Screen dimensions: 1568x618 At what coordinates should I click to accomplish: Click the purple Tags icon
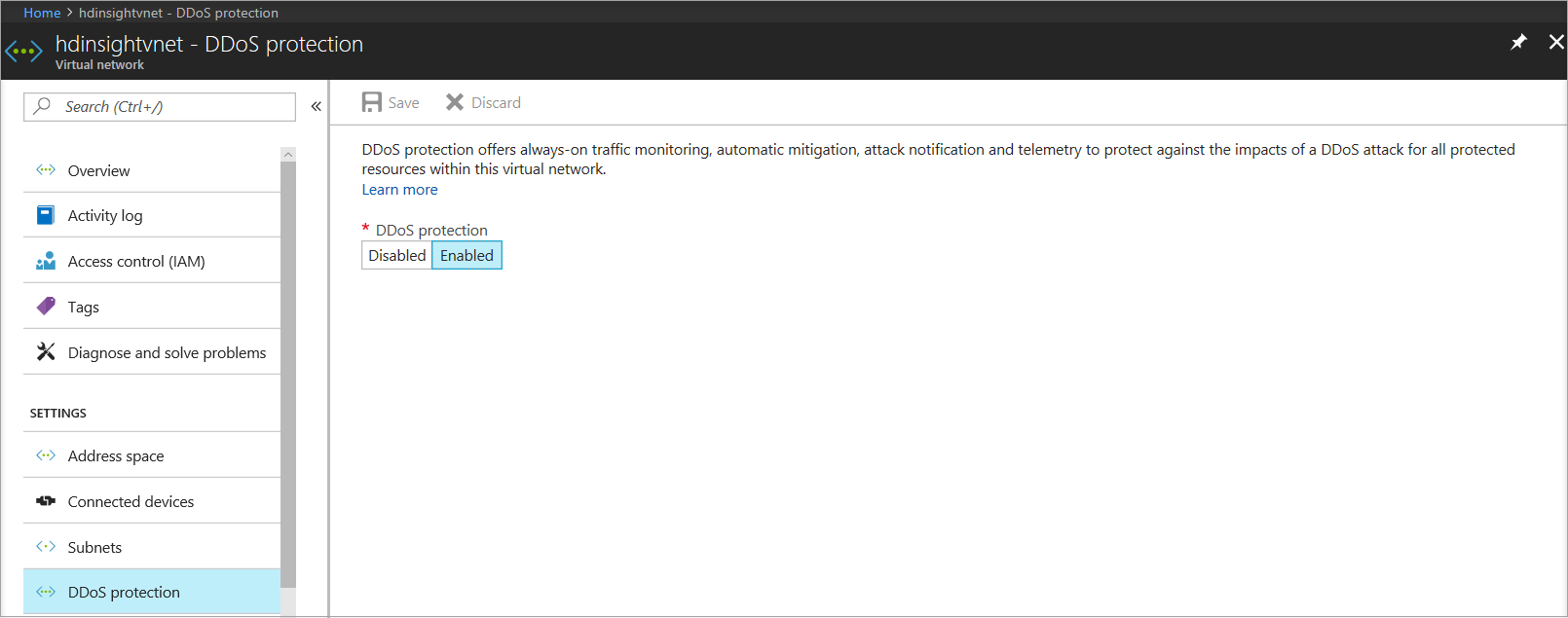click(46, 307)
